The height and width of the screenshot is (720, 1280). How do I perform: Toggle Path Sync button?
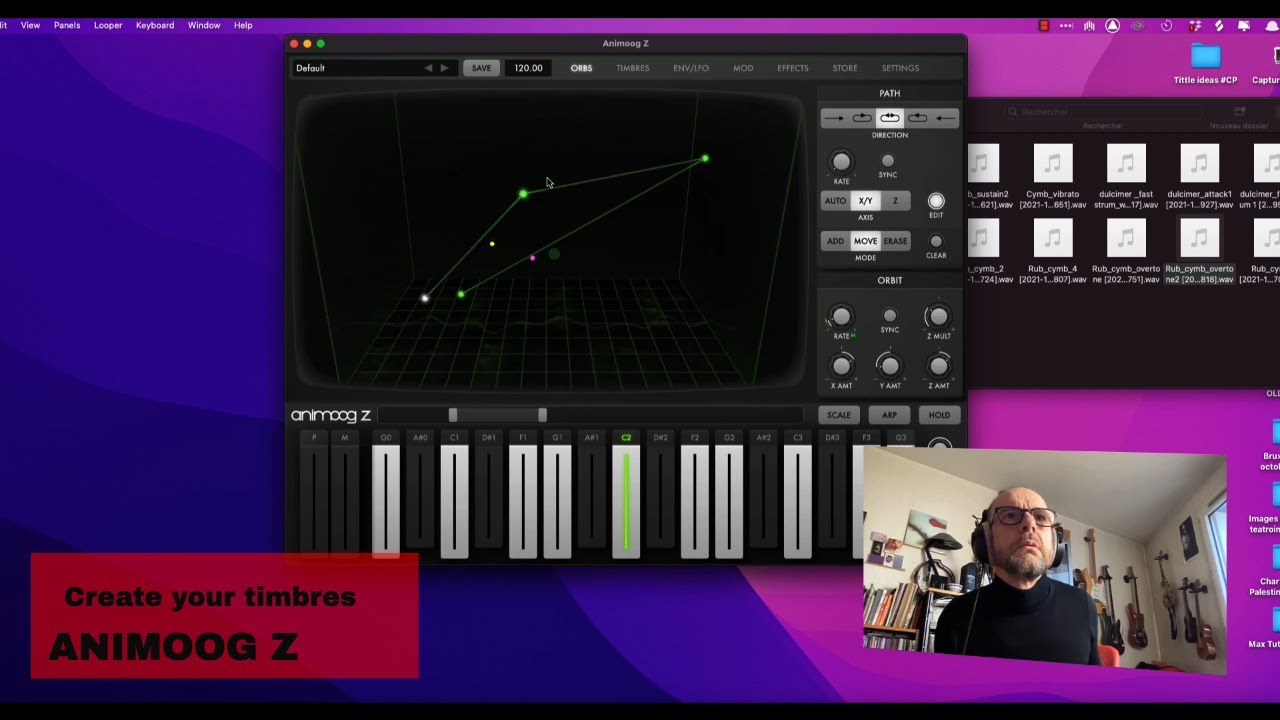888,161
